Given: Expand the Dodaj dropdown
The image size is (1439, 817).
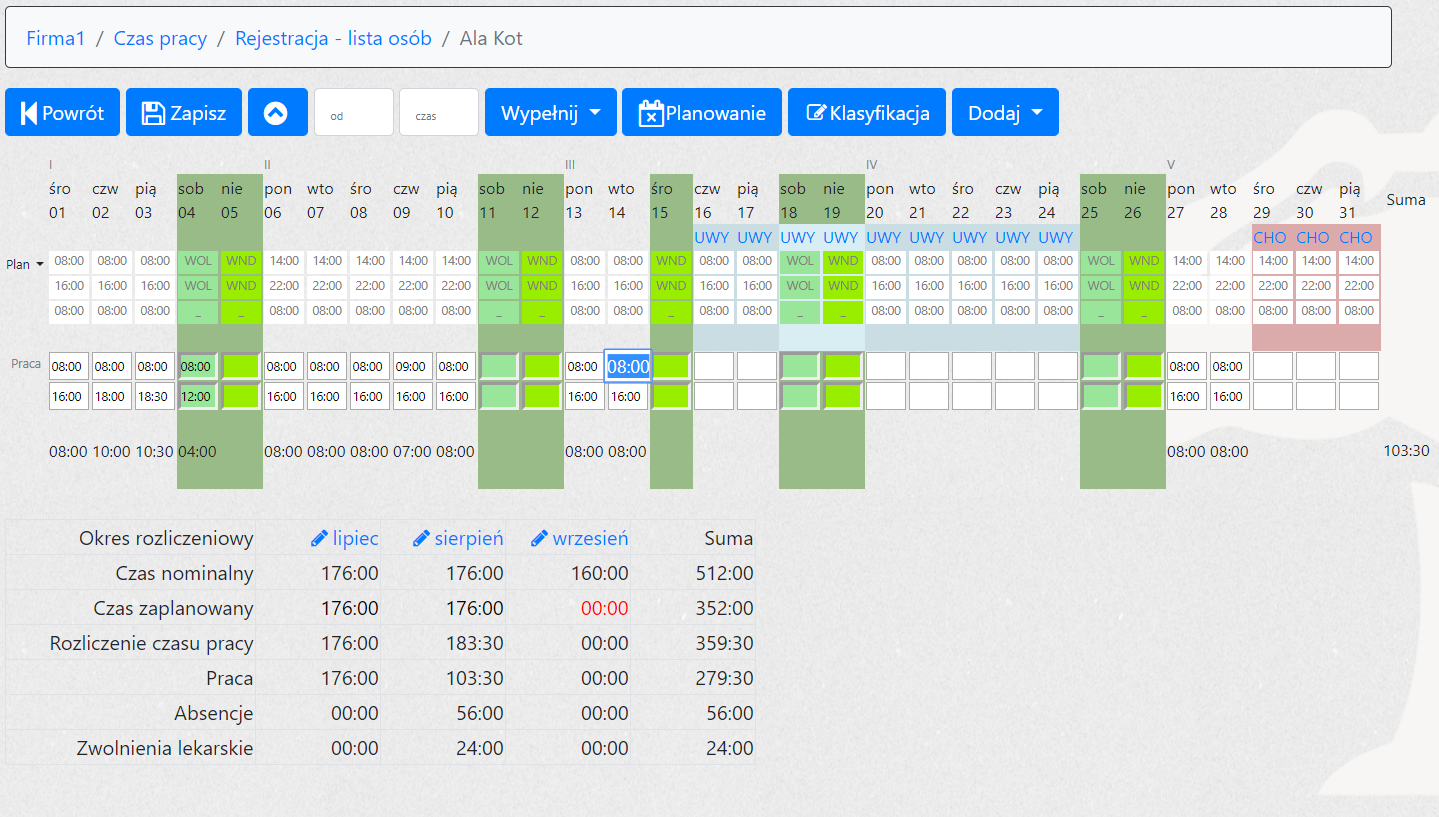Looking at the screenshot, I should coord(1004,113).
